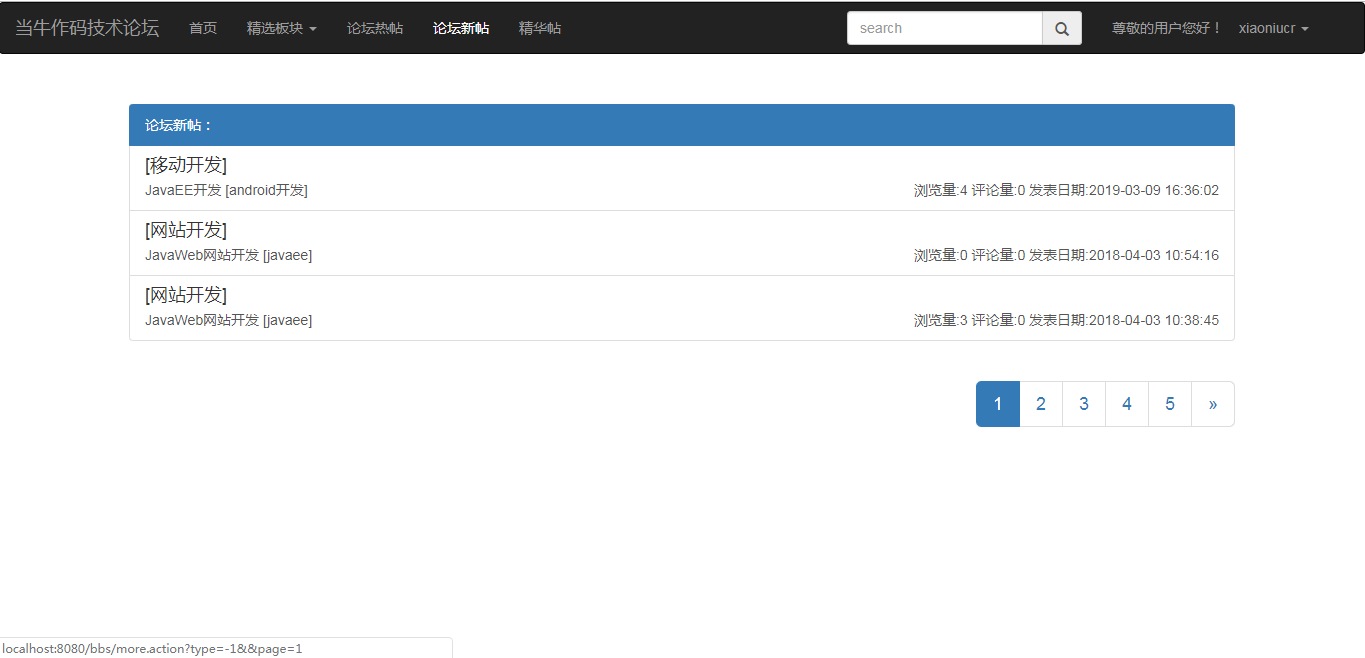The height and width of the screenshot is (658, 1365).
Task: Click the greeting 尊敬的用户您好！
Action: click(x=1167, y=28)
